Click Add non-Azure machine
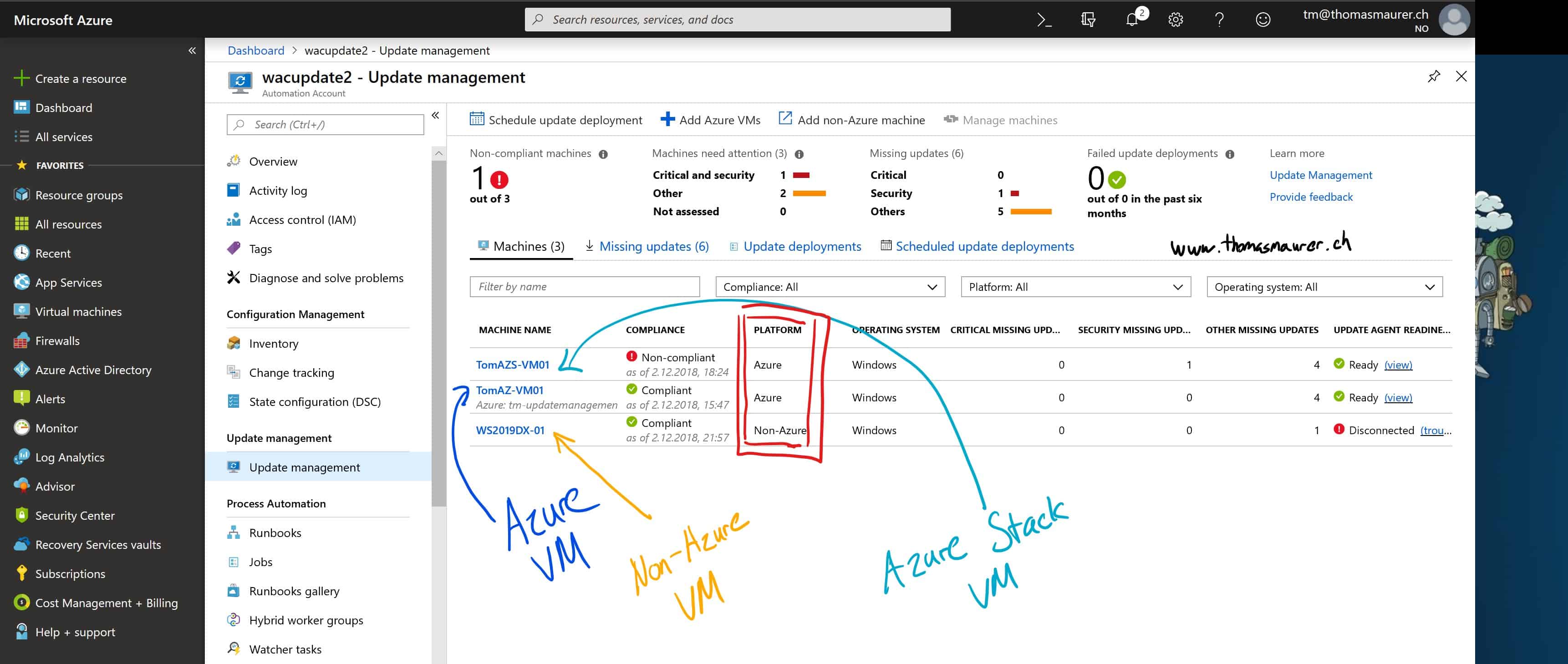This screenshot has height=664, width=1568. pos(852,120)
